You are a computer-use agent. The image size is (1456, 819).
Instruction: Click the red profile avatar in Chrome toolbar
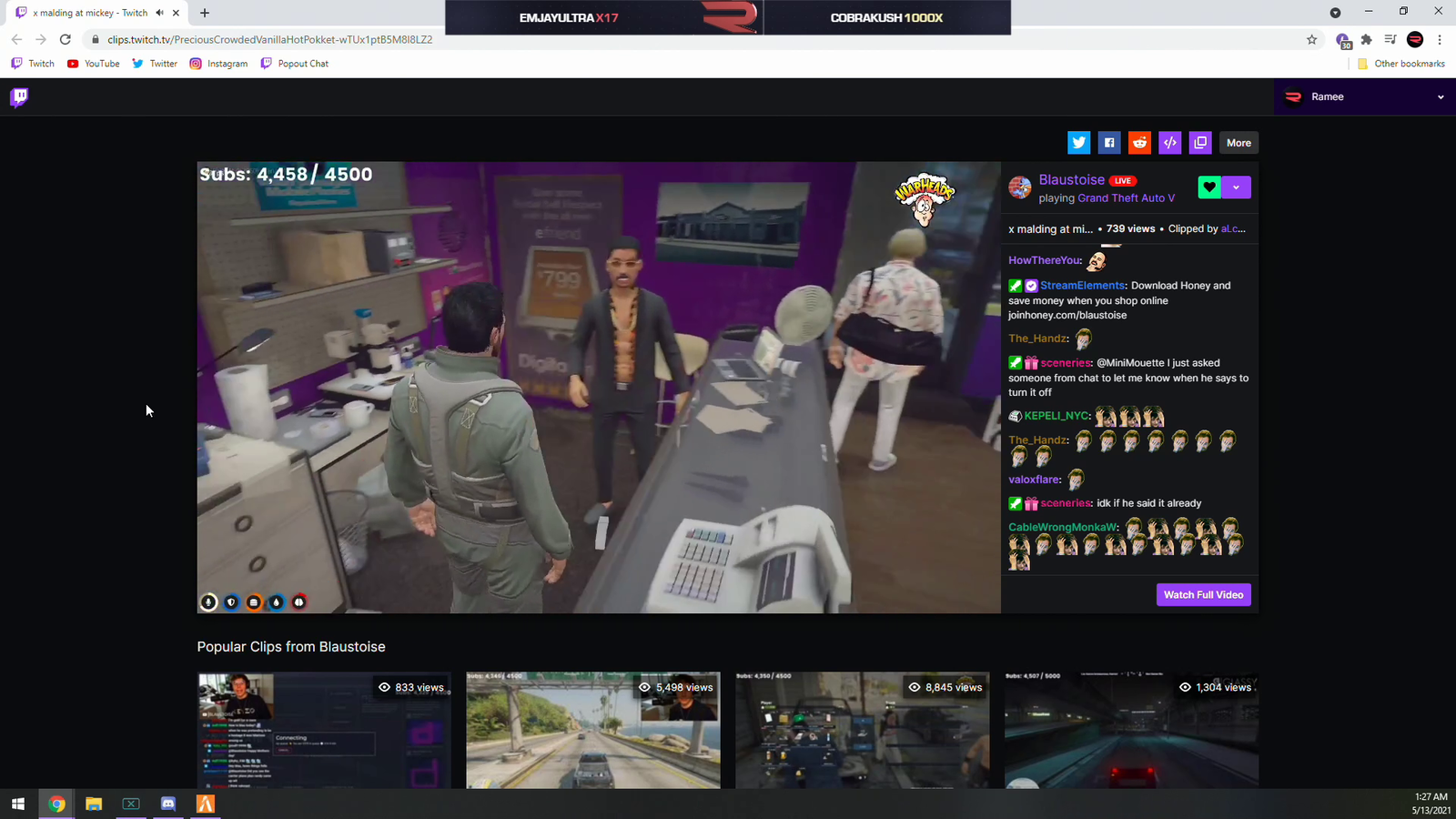coord(1415,39)
